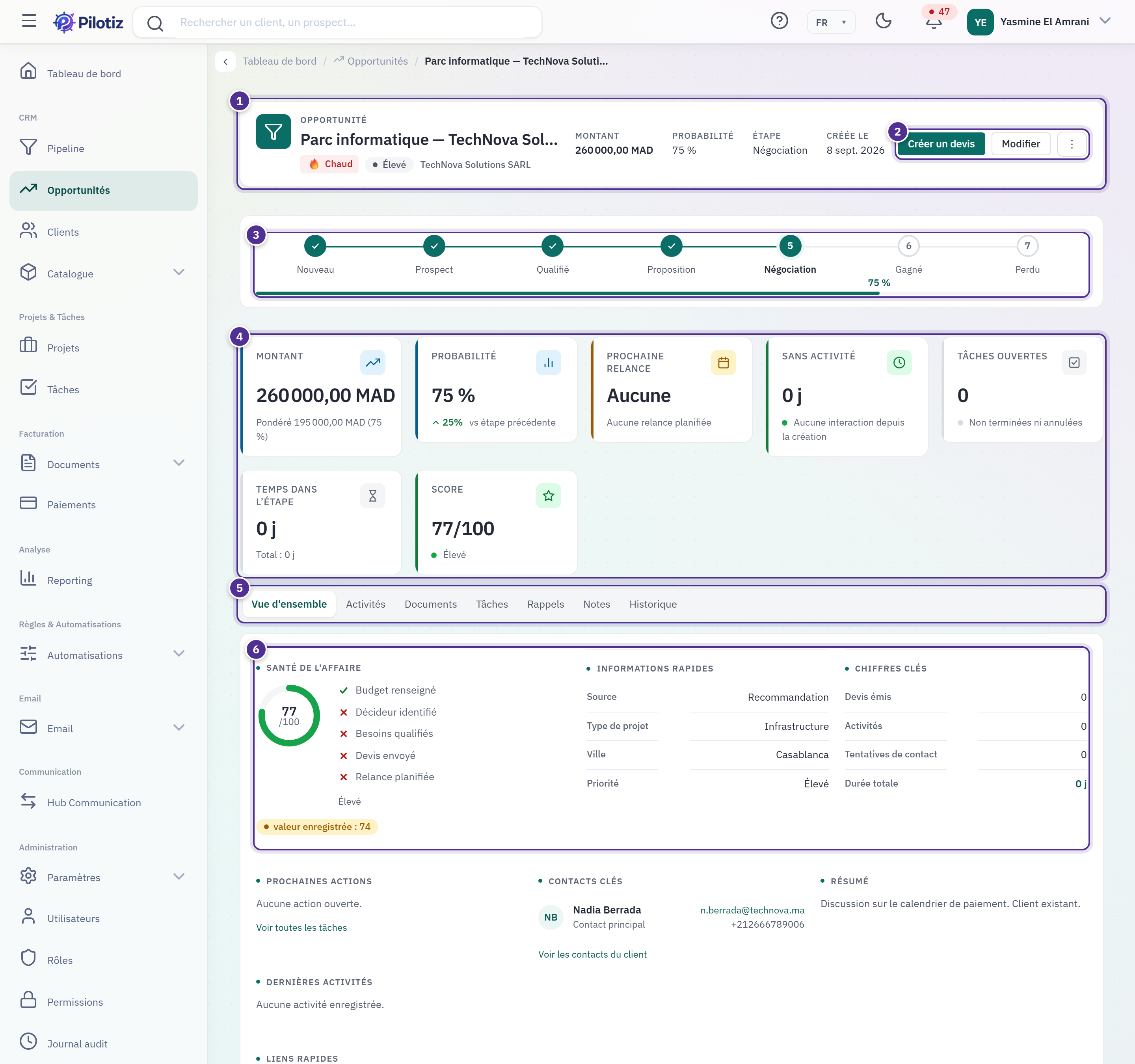
Task: Switch to the Documents tab
Action: (430, 604)
